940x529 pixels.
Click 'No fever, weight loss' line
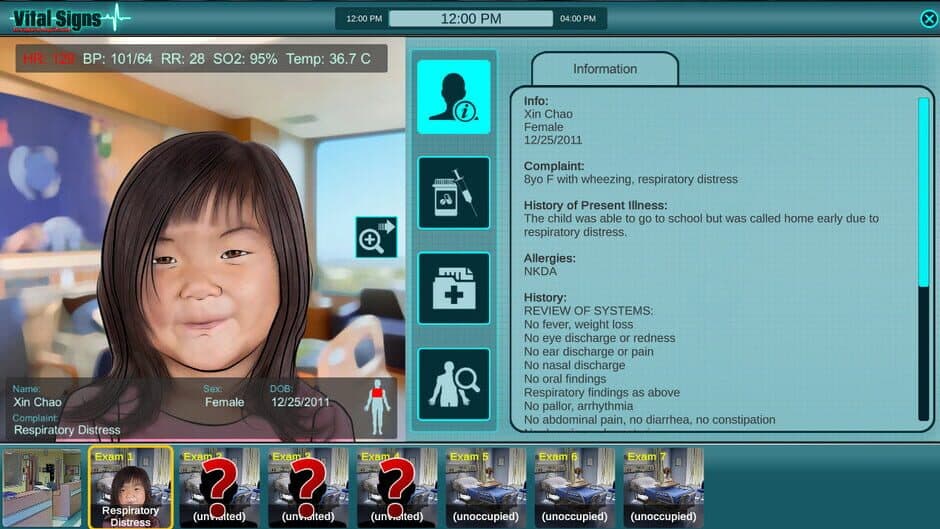(579, 324)
